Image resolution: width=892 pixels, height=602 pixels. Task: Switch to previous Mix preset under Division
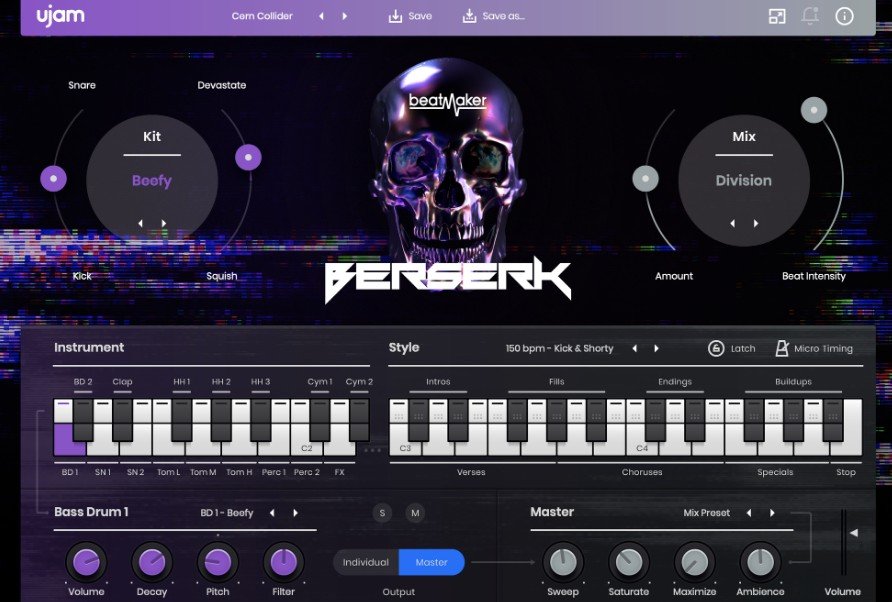[x=733, y=224]
